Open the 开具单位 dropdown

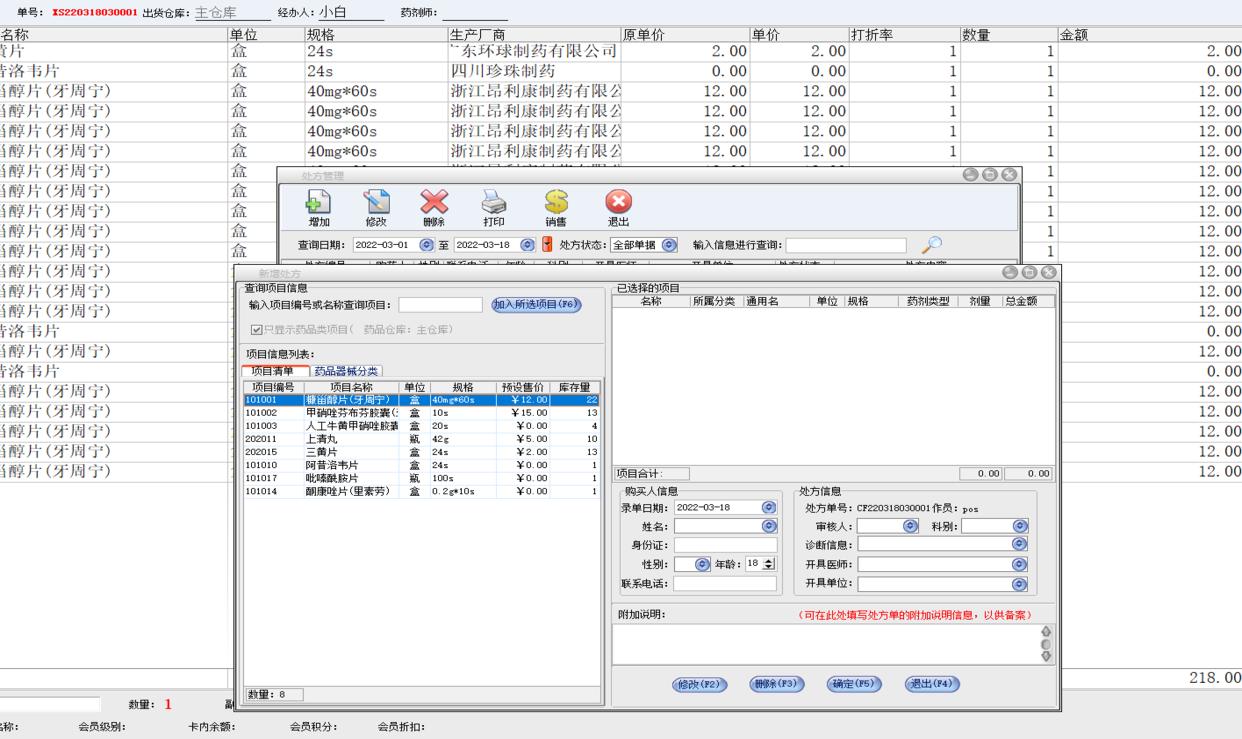pyautogui.click(x=1020, y=583)
